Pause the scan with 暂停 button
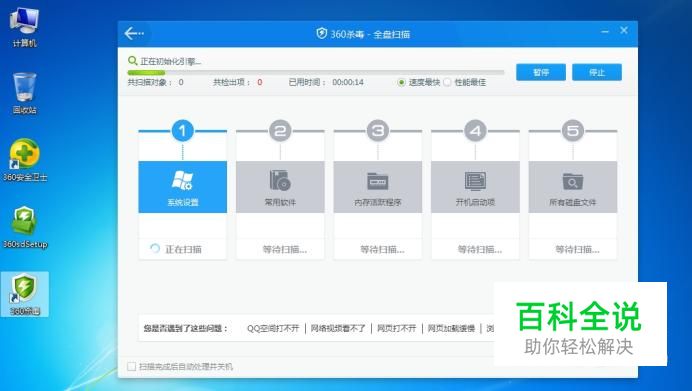This screenshot has height=391, width=692. click(x=541, y=72)
